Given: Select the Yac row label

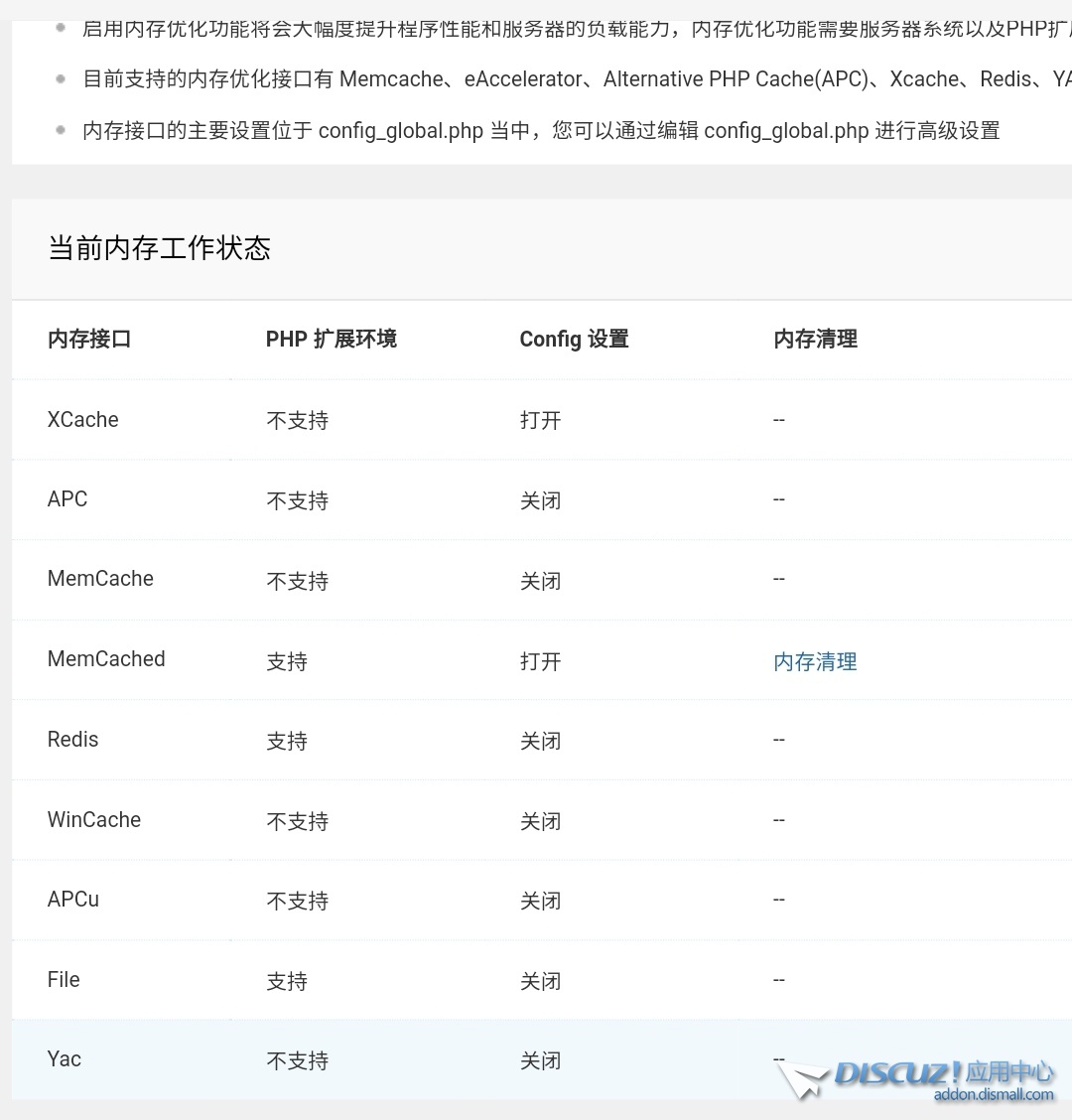Looking at the screenshot, I should (x=65, y=1059).
